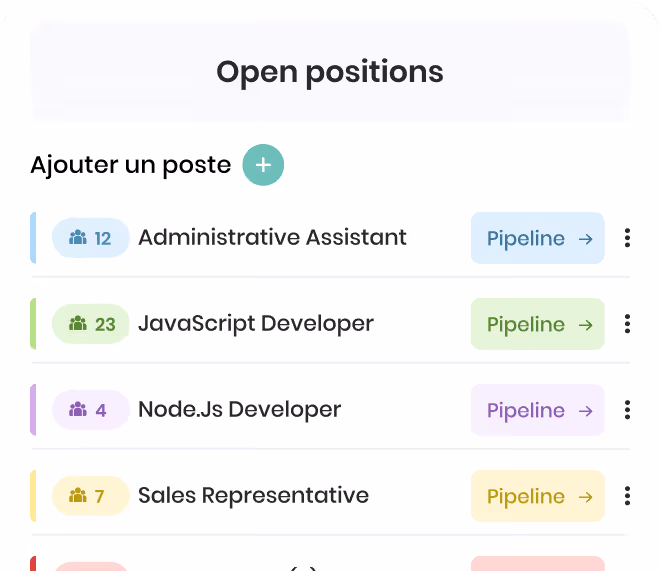The height and width of the screenshot is (571, 660).
Task: Click the purple candidates badge showing 4
Action: [90, 410]
